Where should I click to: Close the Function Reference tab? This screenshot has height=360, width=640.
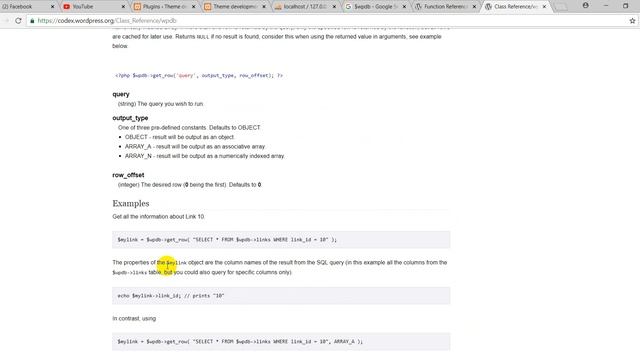point(474,7)
